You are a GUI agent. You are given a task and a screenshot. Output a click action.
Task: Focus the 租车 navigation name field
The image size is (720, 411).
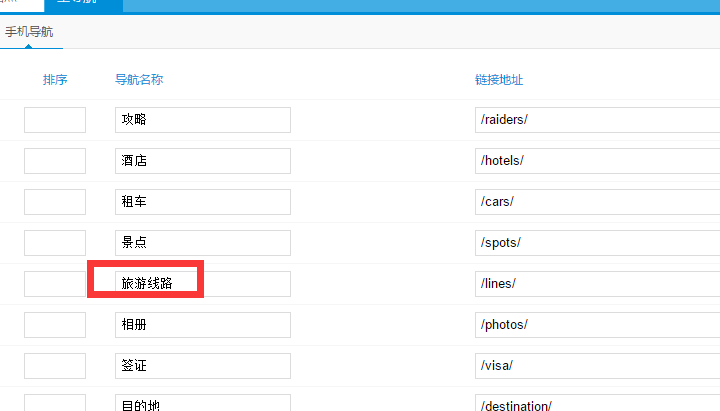pos(202,202)
